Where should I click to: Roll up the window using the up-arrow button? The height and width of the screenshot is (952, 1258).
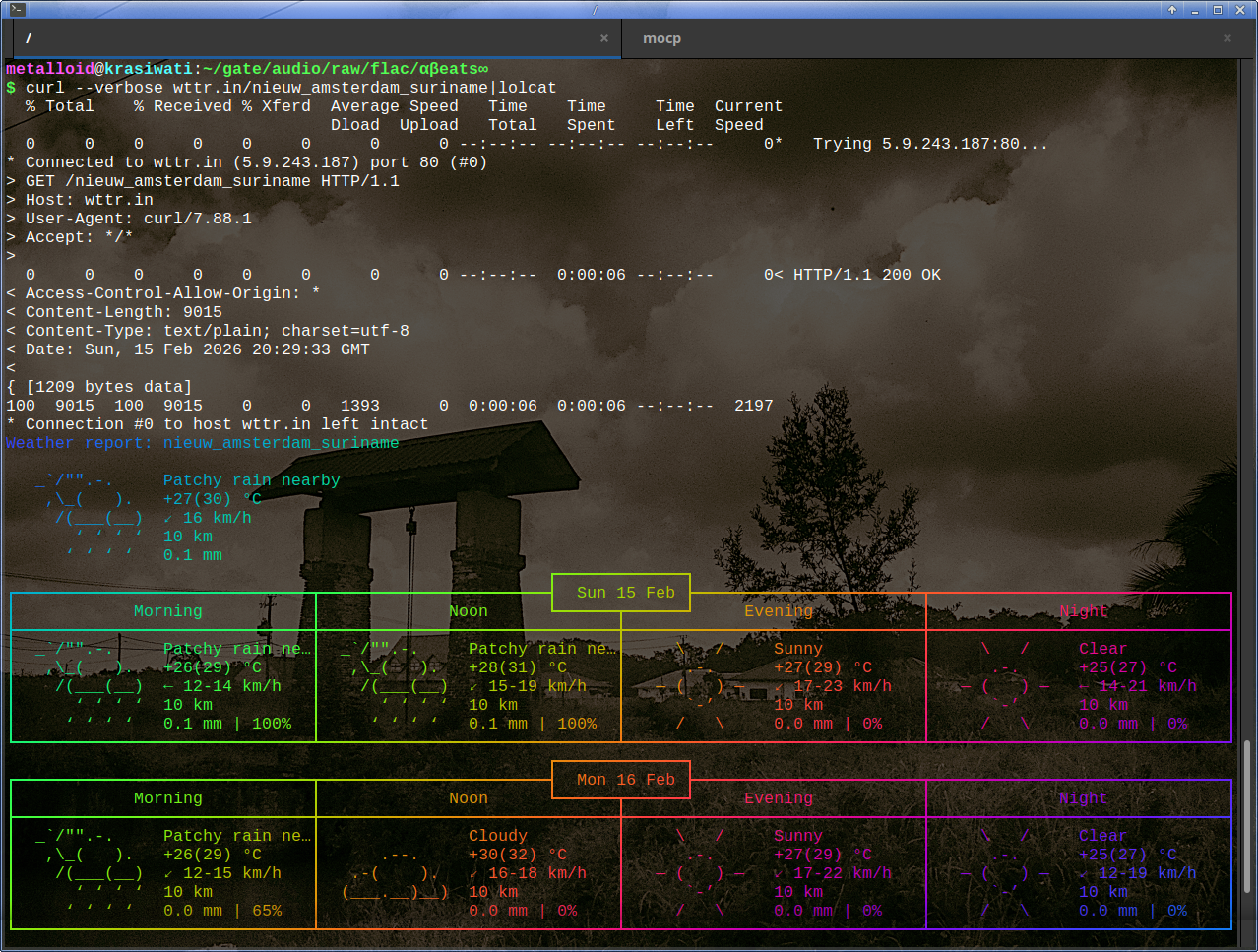coord(1172,9)
